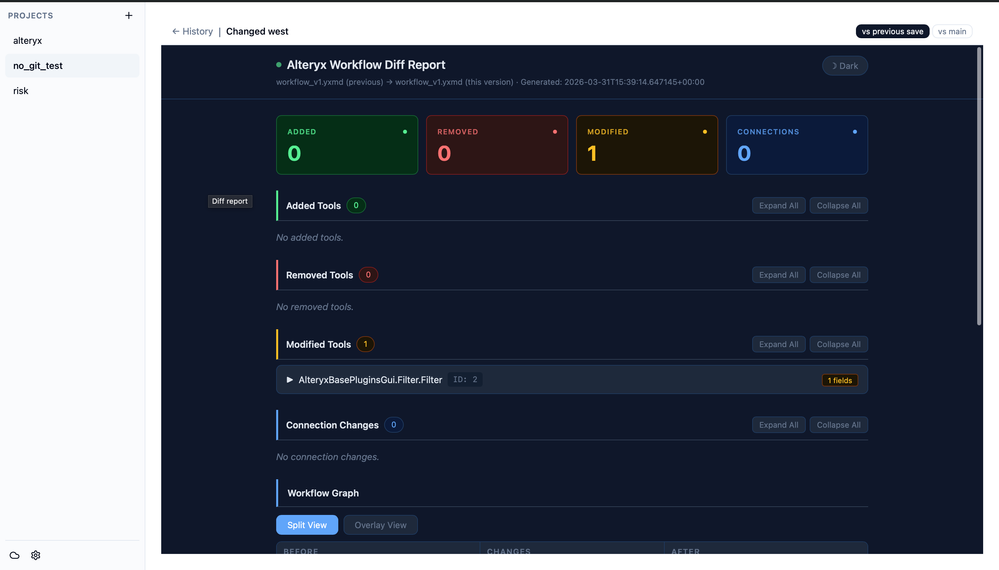Click the Connections summary card
The height and width of the screenshot is (570, 999).
point(797,145)
